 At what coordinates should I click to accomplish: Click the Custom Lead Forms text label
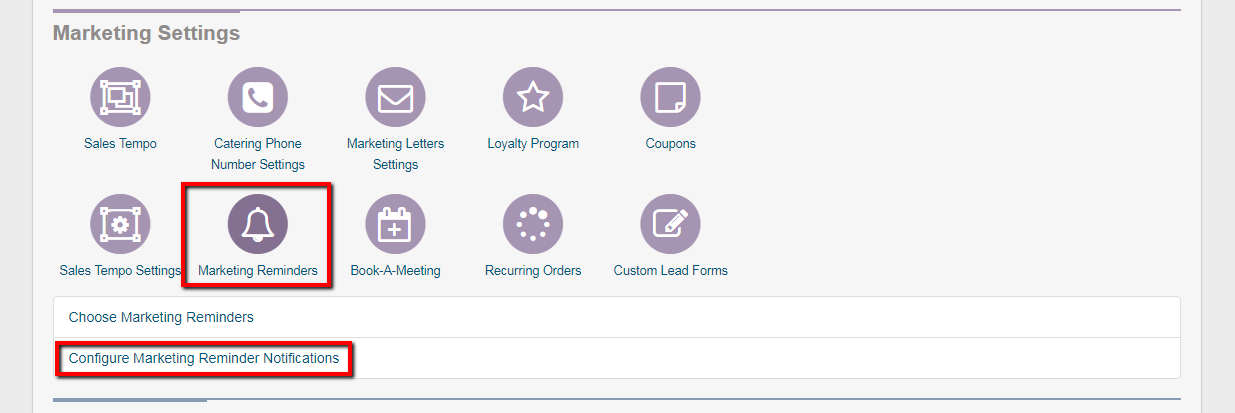(x=670, y=271)
